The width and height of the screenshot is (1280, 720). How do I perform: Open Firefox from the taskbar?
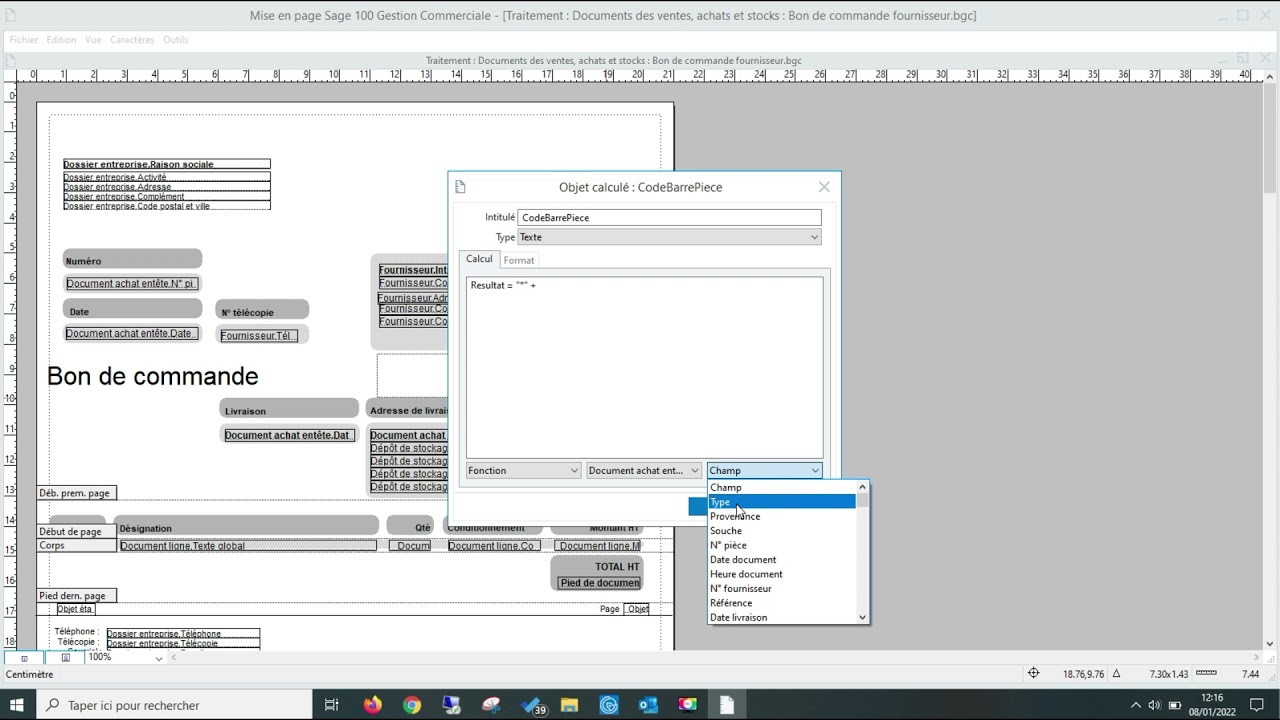coord(373,705)
